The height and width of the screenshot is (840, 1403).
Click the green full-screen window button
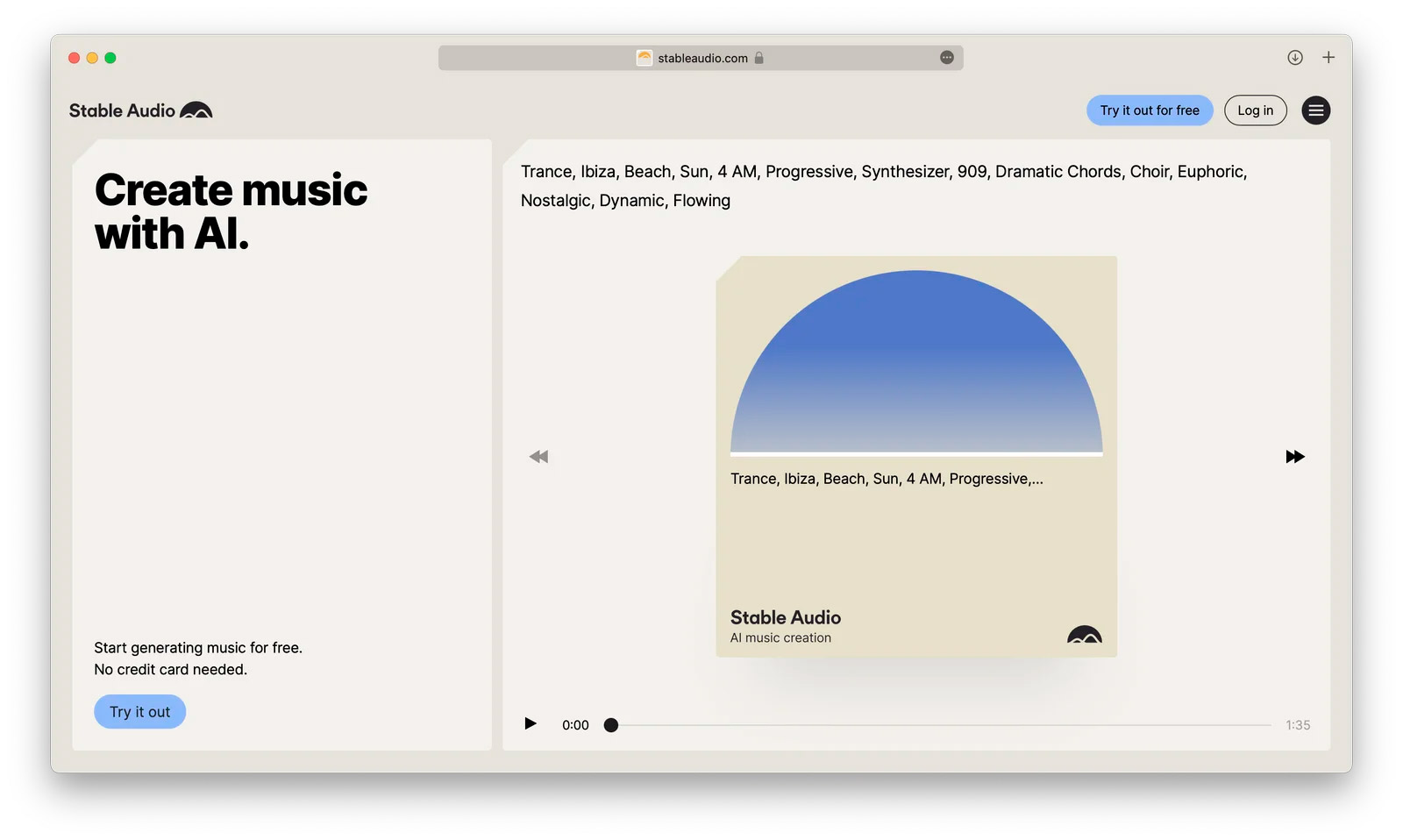110,58
